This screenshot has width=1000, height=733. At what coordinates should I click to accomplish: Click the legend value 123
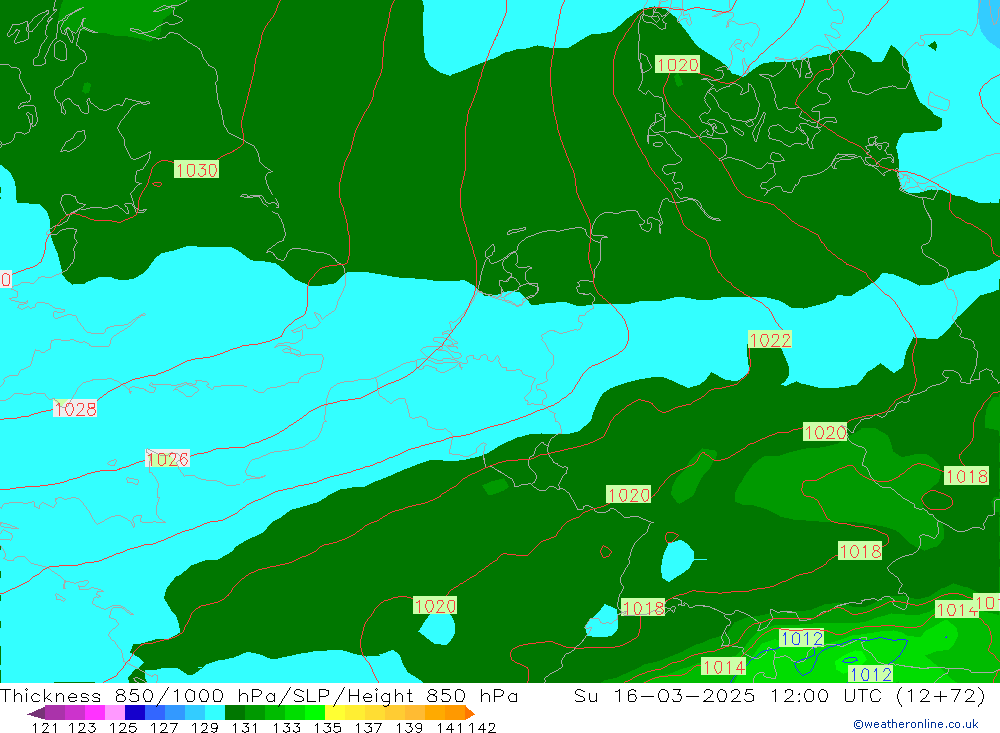pos(83,727)
